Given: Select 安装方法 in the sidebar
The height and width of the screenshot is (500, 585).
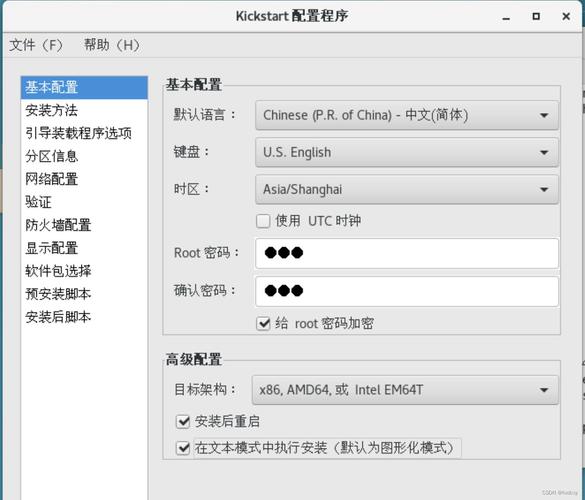Looking at the screenshot, I should 84,110.
